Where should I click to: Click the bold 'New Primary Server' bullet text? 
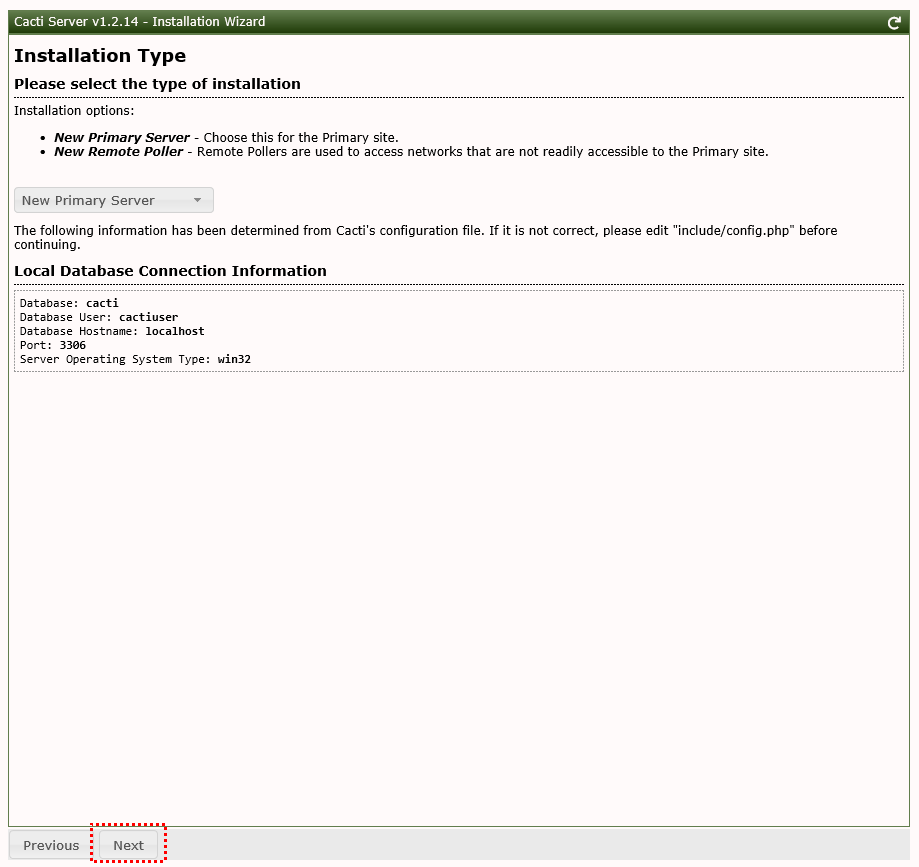click(122, 138)
